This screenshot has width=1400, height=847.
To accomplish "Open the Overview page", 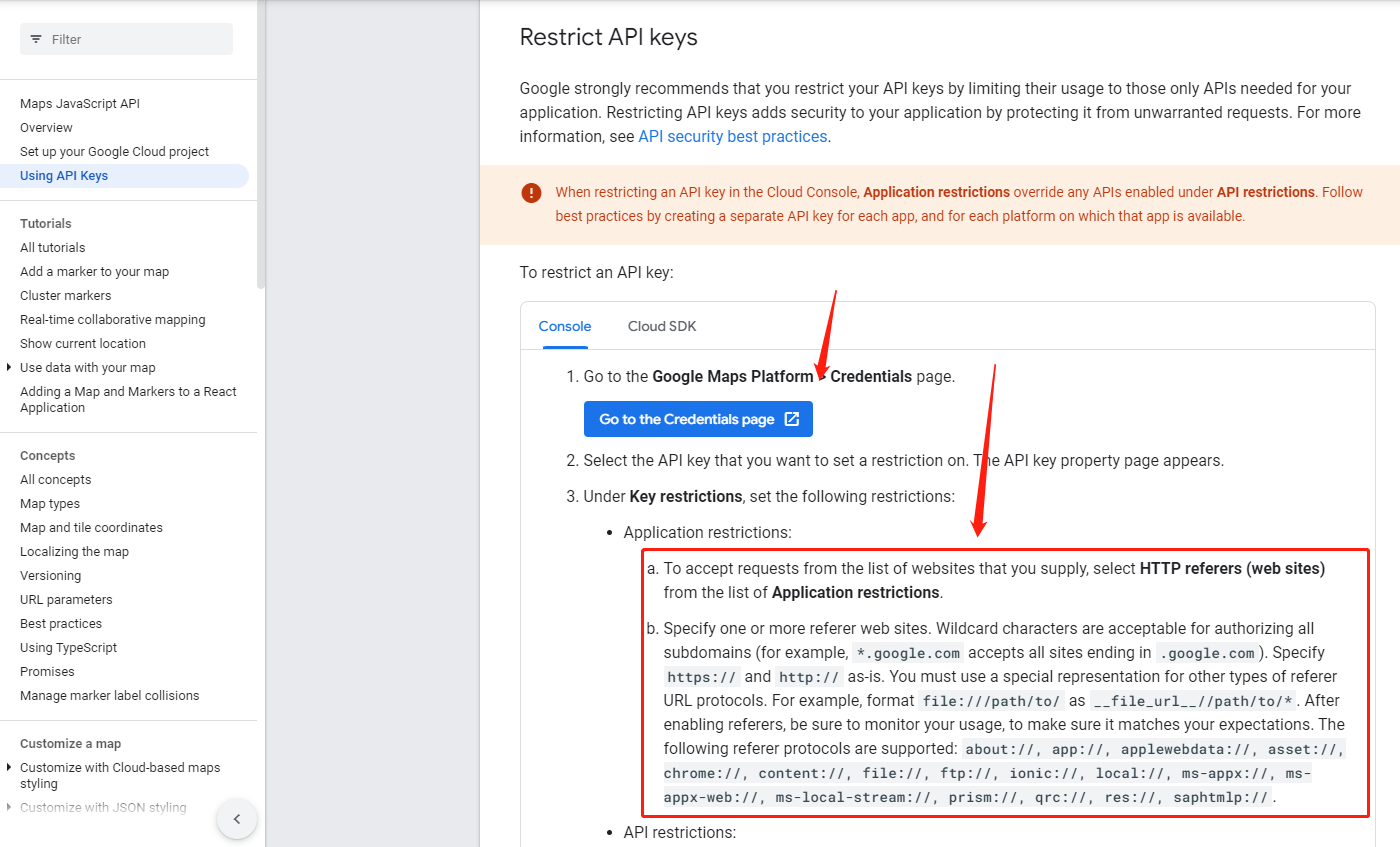I will 46,127.
